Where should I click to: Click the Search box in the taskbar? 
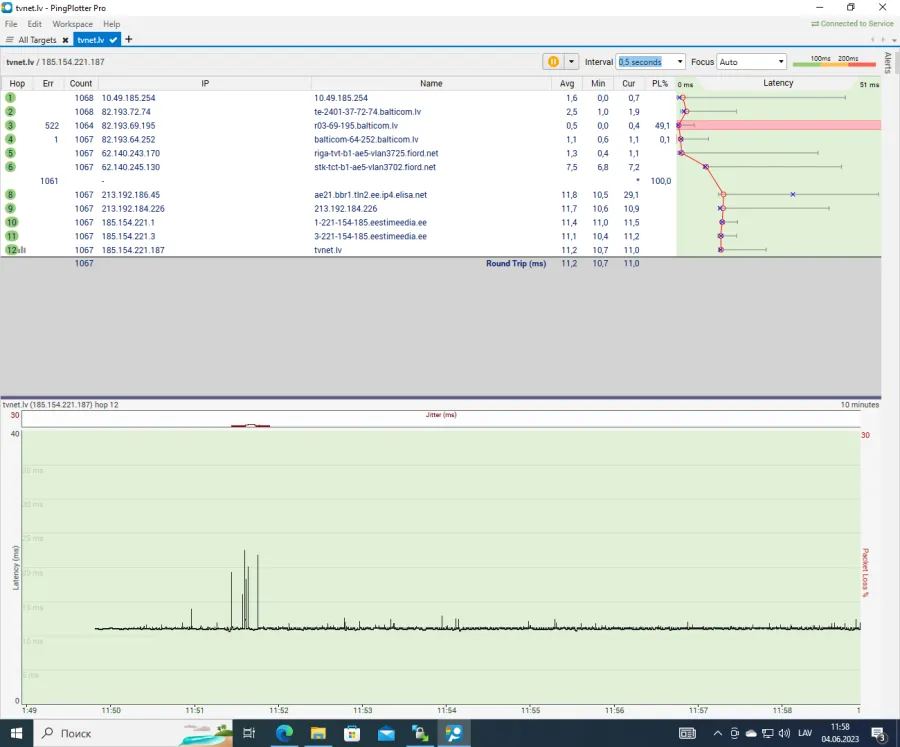[x=133, y=733]
